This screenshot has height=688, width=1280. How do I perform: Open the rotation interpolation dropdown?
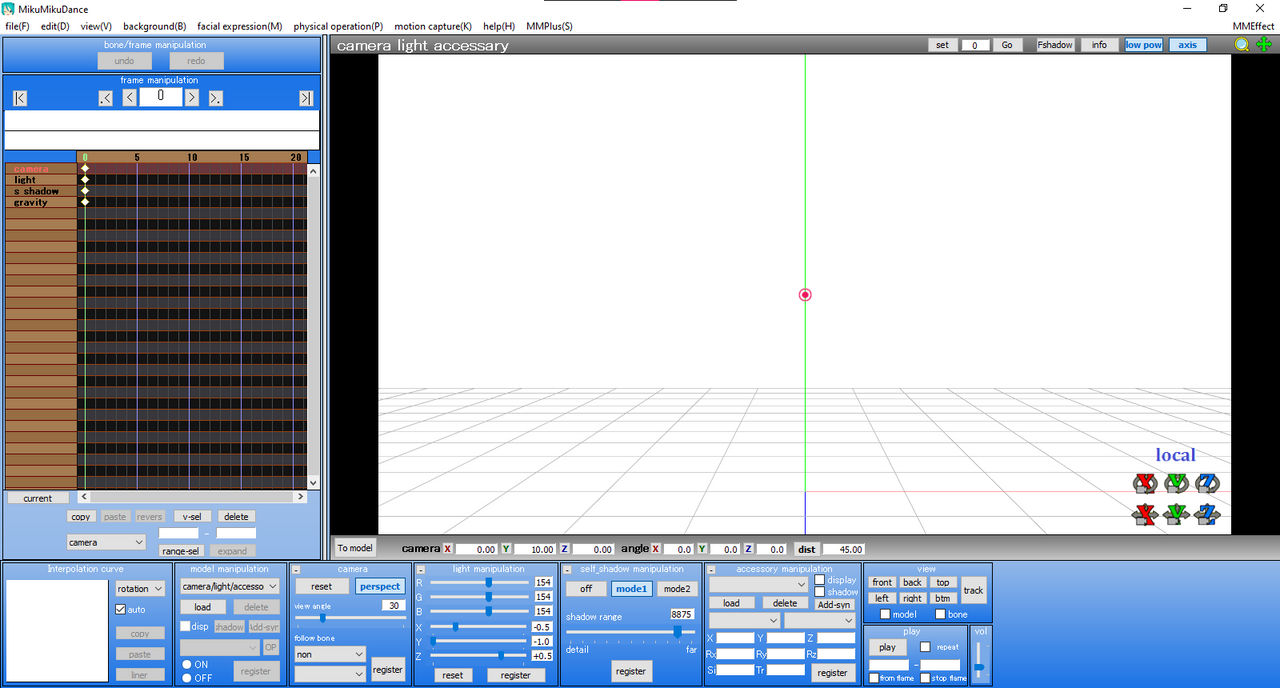tap(140, 589)
